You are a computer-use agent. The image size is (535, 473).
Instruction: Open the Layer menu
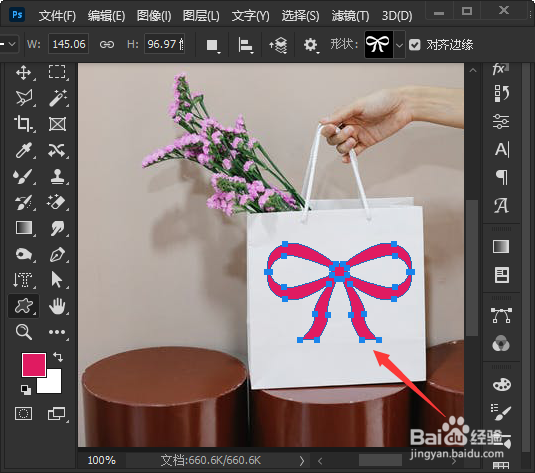click(x=201, y=16)
